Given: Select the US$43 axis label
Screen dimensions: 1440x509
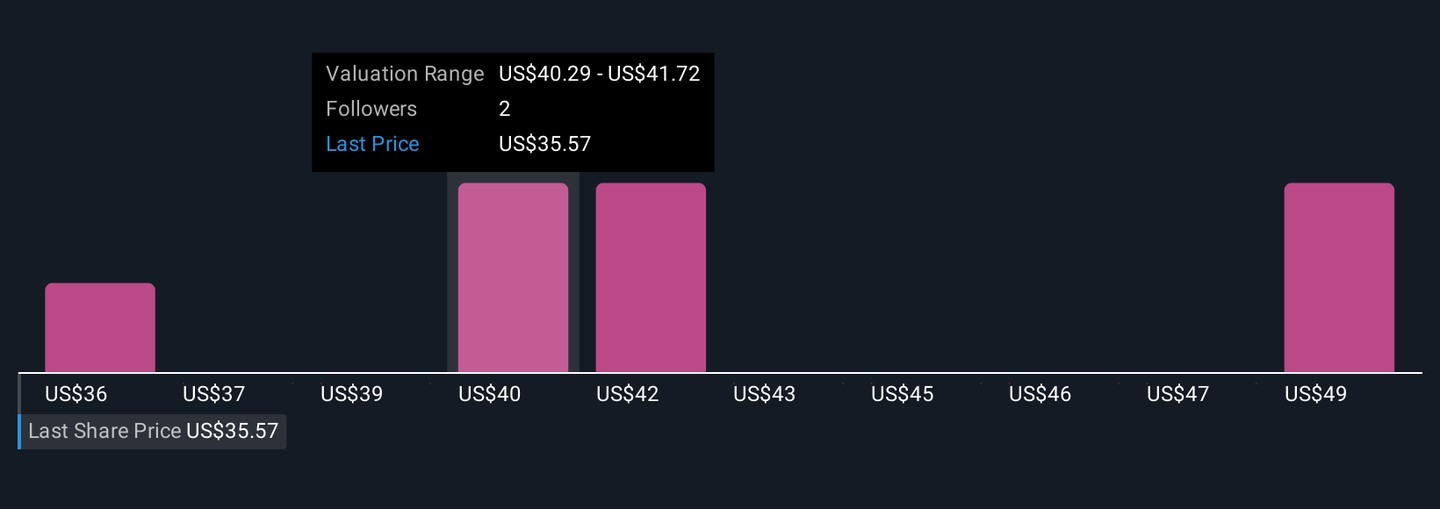Looking at the screenshot, I should pyautogui.click(x=765, y=394).
